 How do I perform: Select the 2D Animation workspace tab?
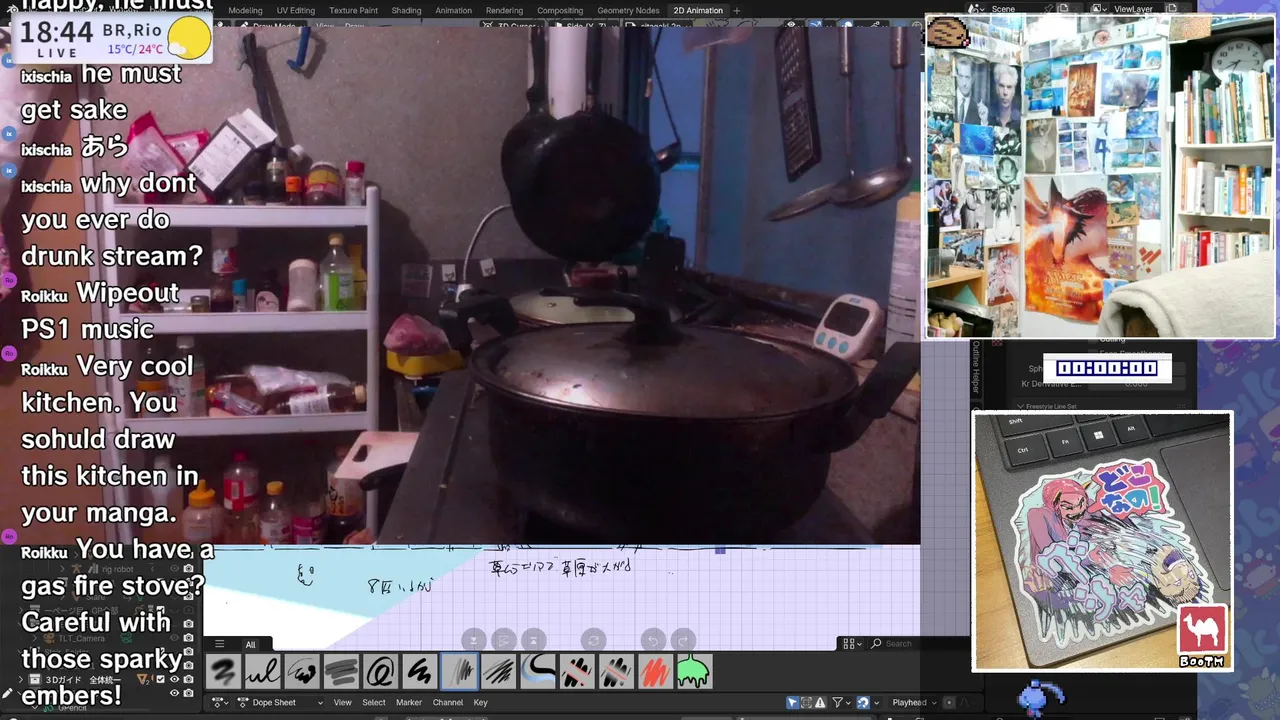point(698,10)
